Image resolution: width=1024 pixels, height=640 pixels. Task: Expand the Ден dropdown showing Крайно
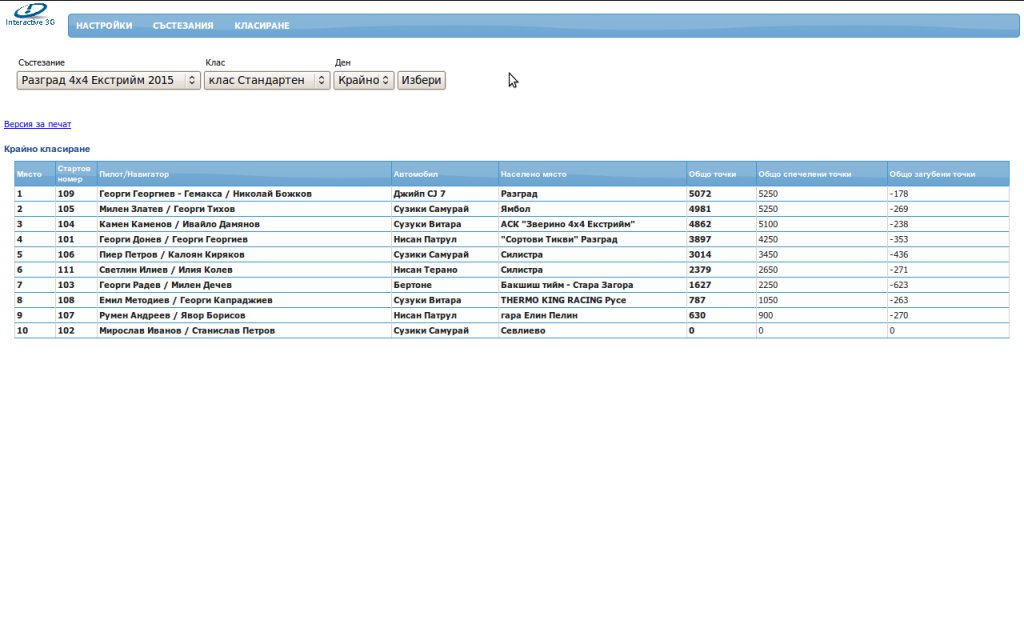(363, 80)
